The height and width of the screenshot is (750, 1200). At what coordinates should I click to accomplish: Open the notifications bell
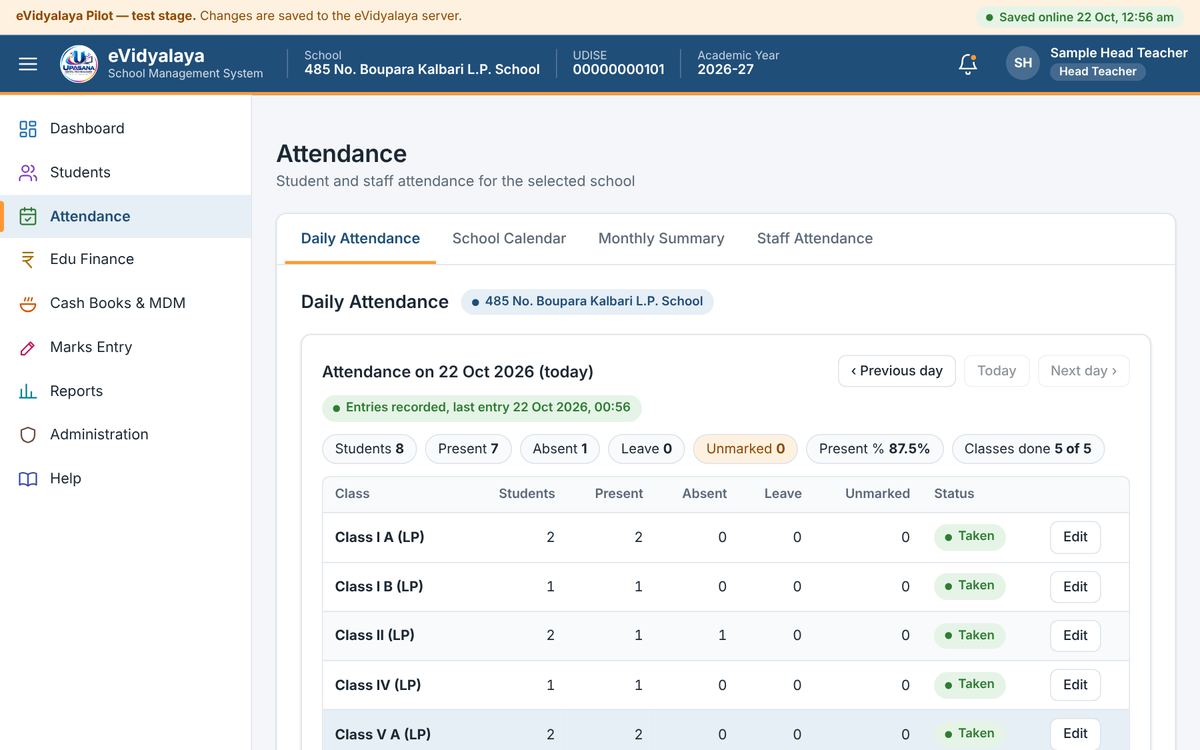coord(967,64)
